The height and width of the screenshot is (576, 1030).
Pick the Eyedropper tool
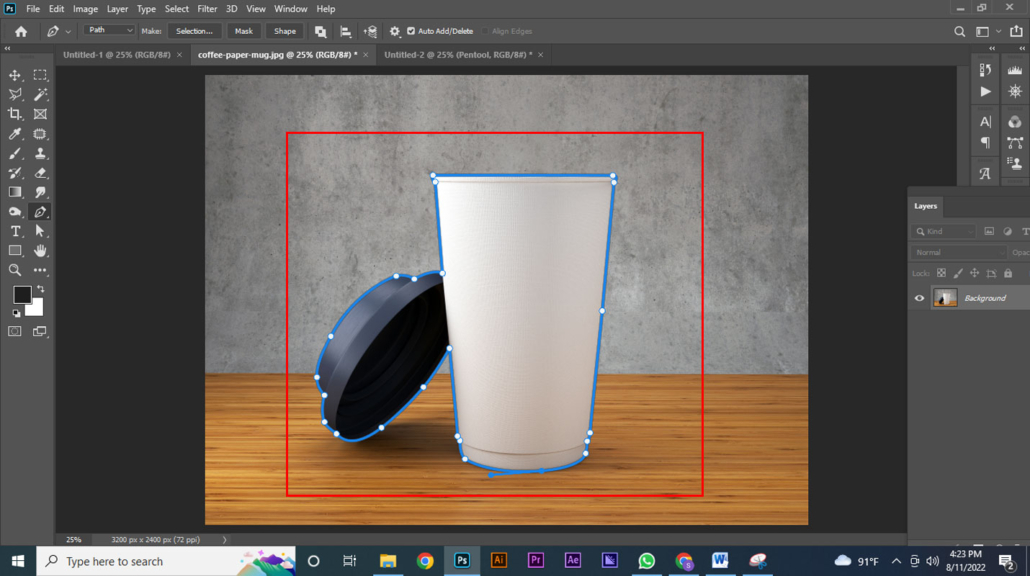pyautogui.click(x=15, y=134)
